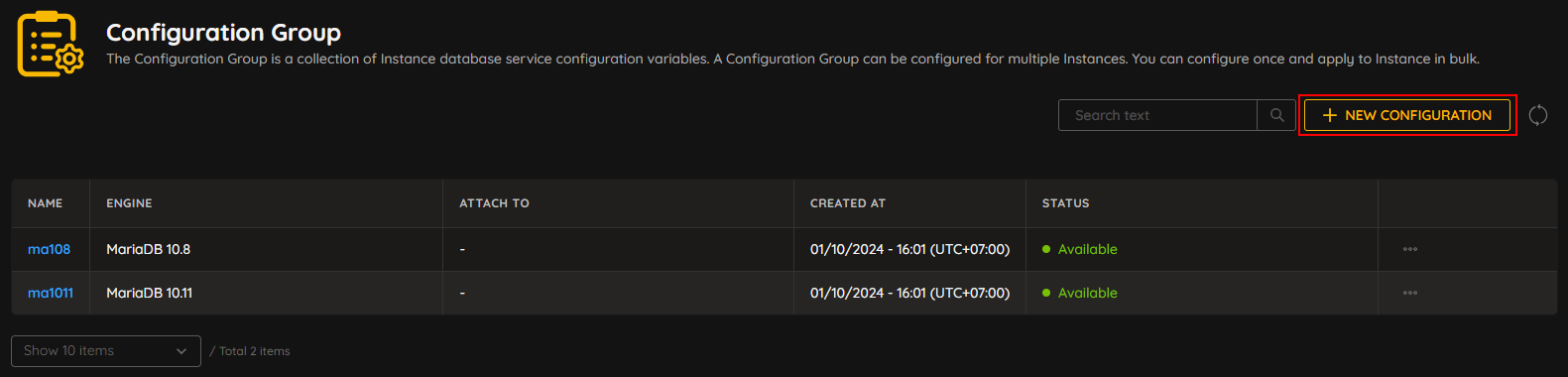Image resolution: width=1568 pixels, height=377 pixels.
Task: Refresh the configuration list
Action: point(1538,115)
